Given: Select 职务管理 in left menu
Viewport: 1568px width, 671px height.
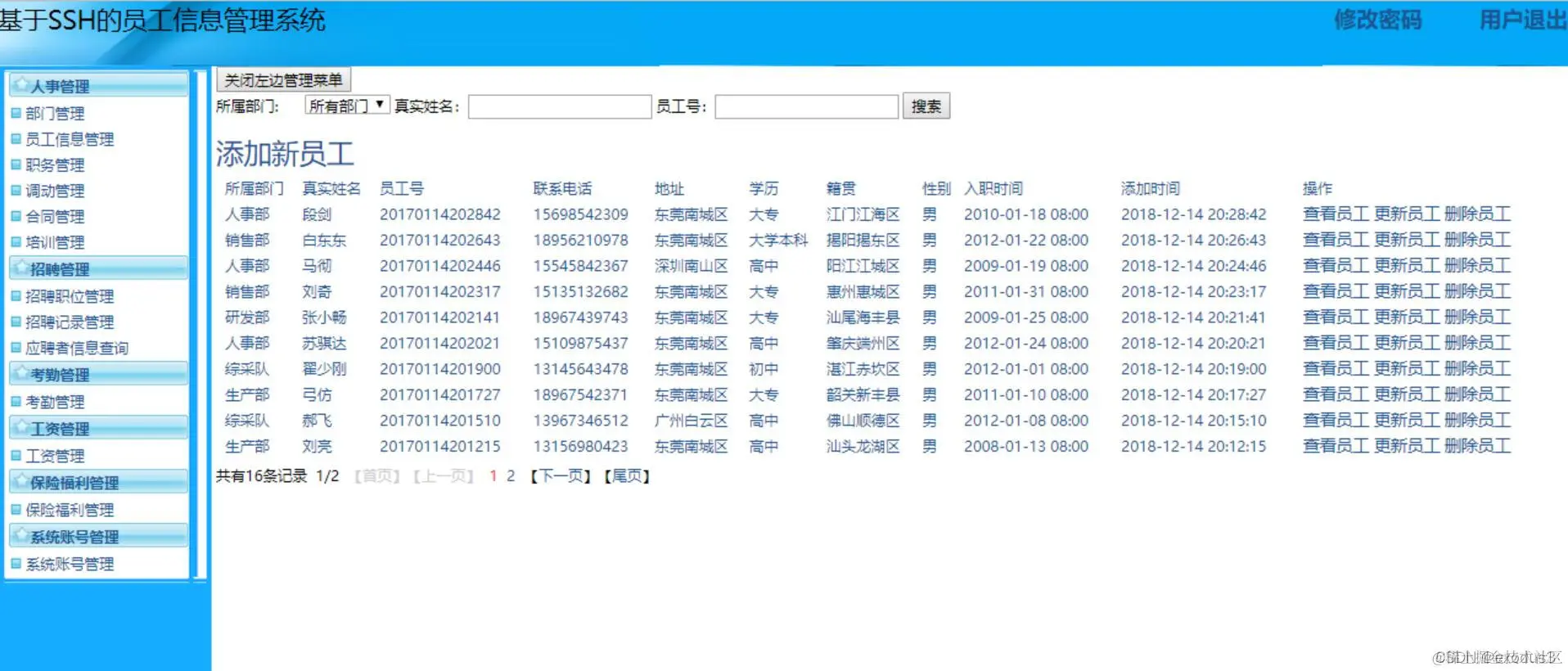Looking at the screenshot, I should [55, 165].
